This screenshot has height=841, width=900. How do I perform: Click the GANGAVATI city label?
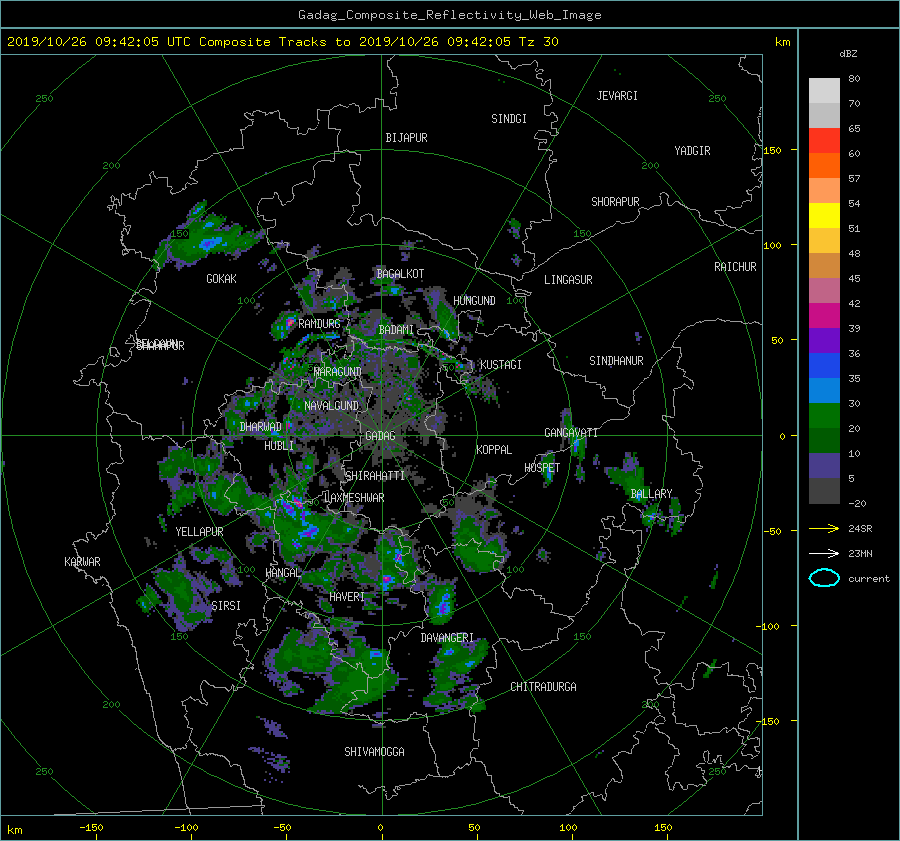pos(571,433)
